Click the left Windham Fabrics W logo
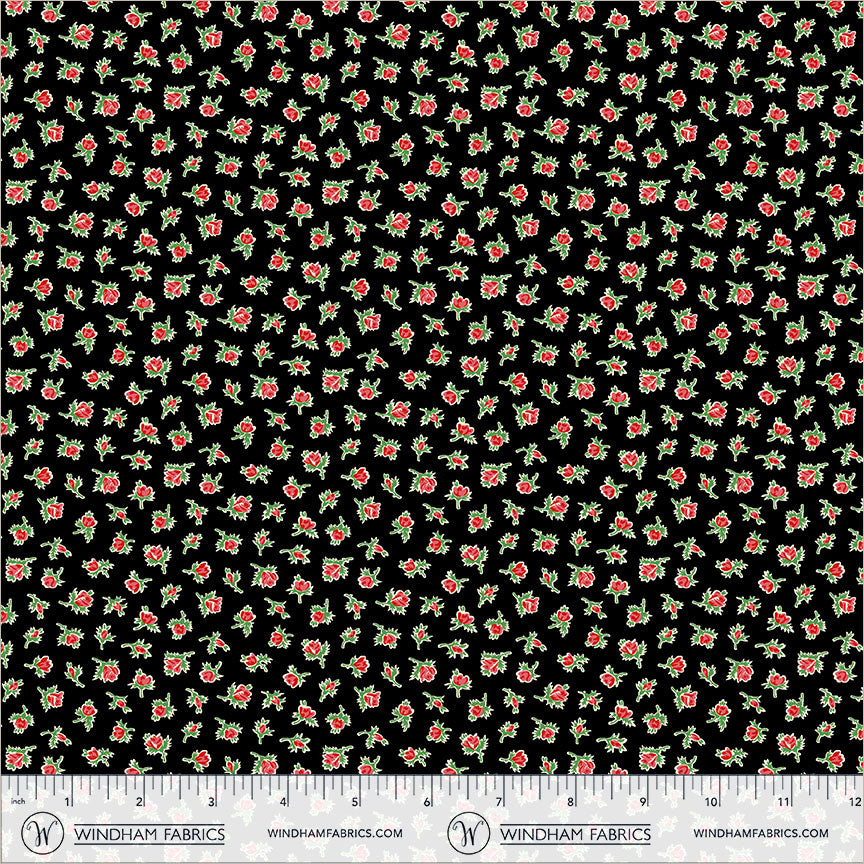The image size is (864, 864). (x=45, y=832)
